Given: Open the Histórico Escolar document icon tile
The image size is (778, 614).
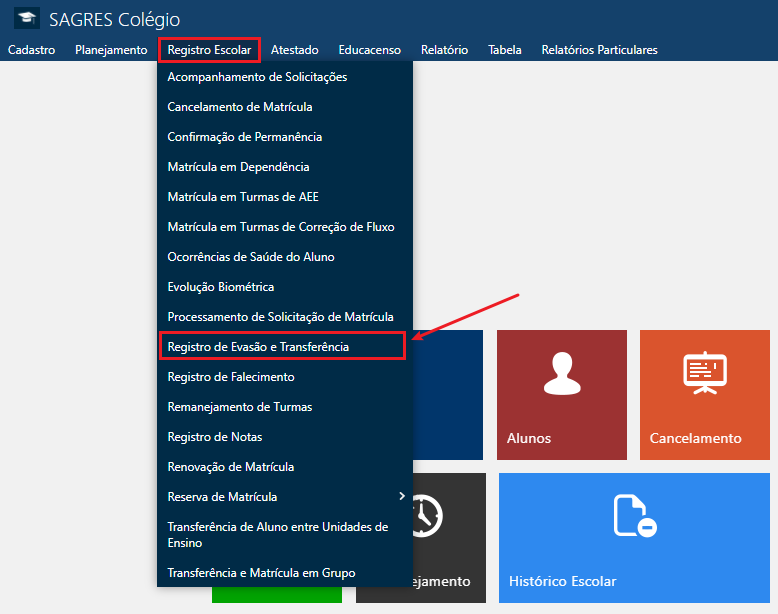Looking at the screenshot, I should [x=634, y=517].
